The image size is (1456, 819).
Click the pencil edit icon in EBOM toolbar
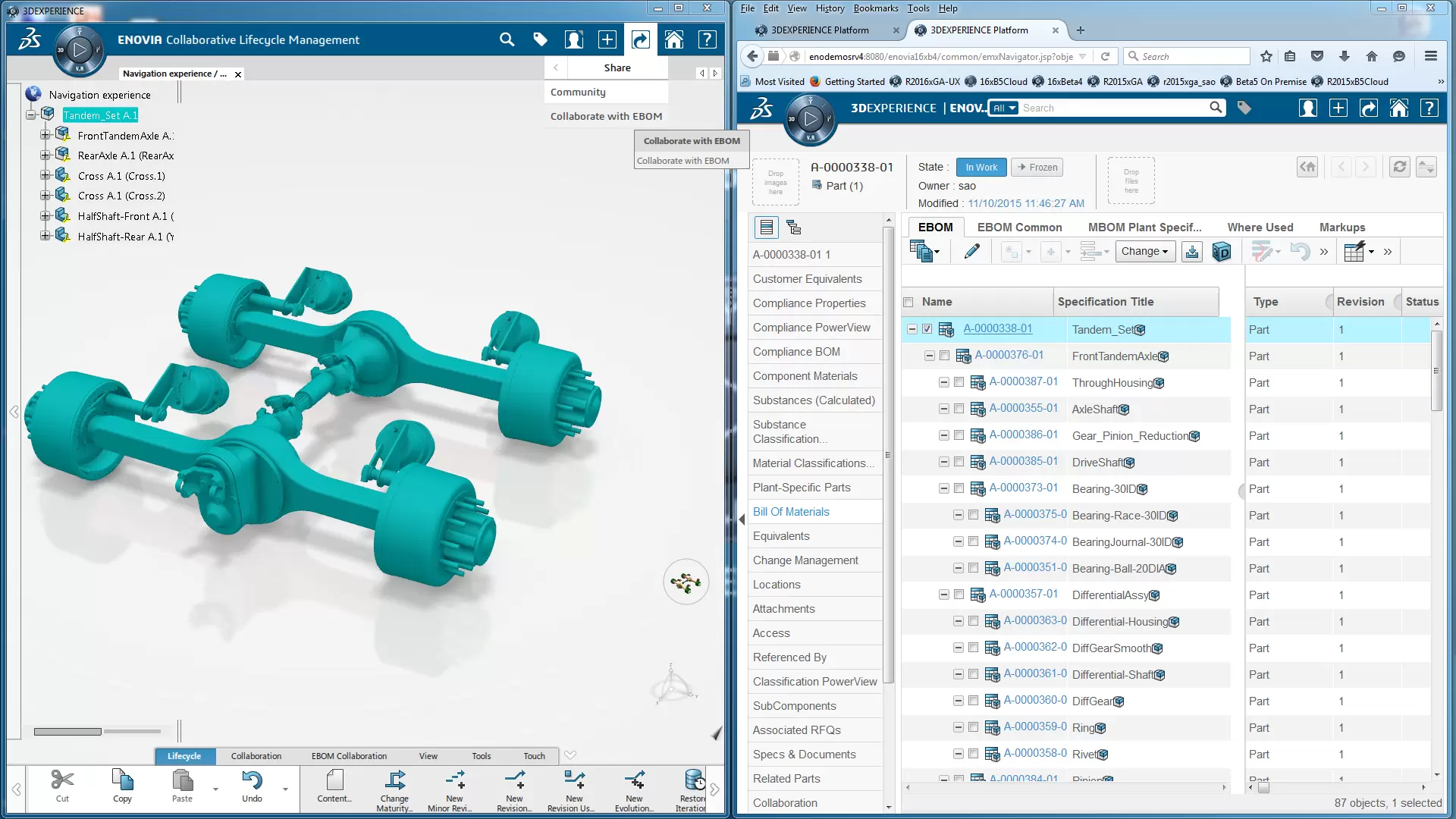[x=971, y=252]
